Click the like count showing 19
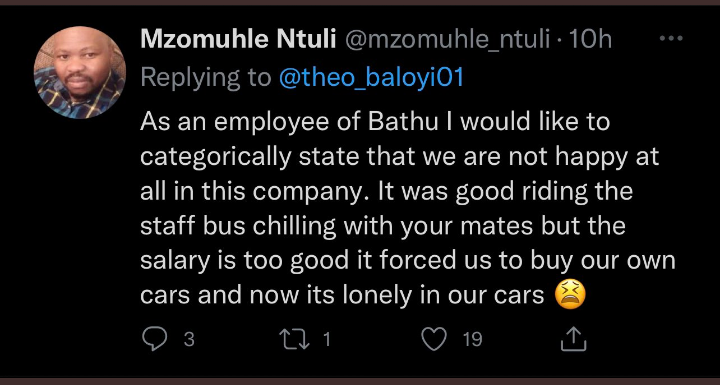Screen dimensions: 720x385 coord(472,340)
